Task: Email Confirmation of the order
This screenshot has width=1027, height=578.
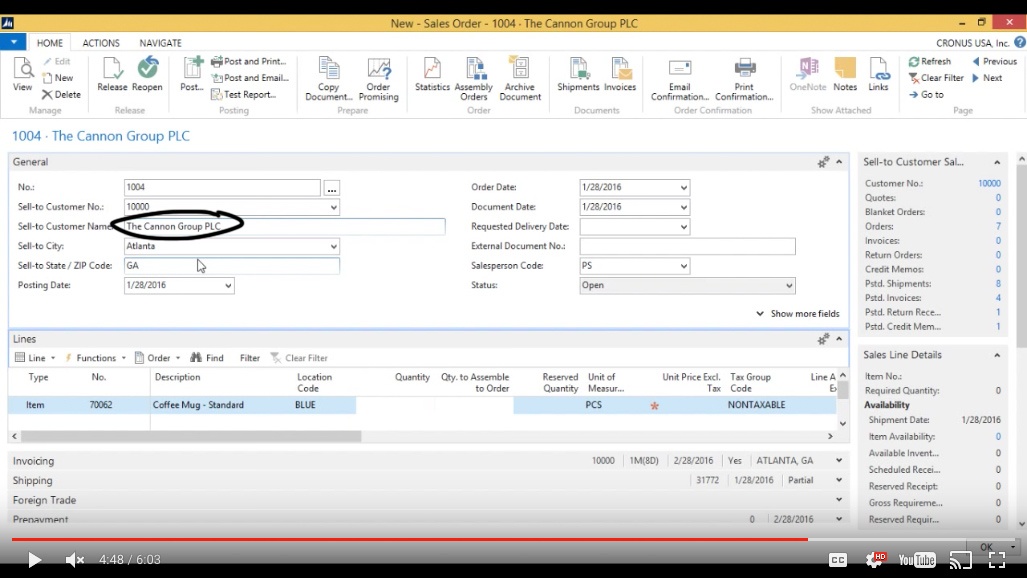Action: click(680, 79)
